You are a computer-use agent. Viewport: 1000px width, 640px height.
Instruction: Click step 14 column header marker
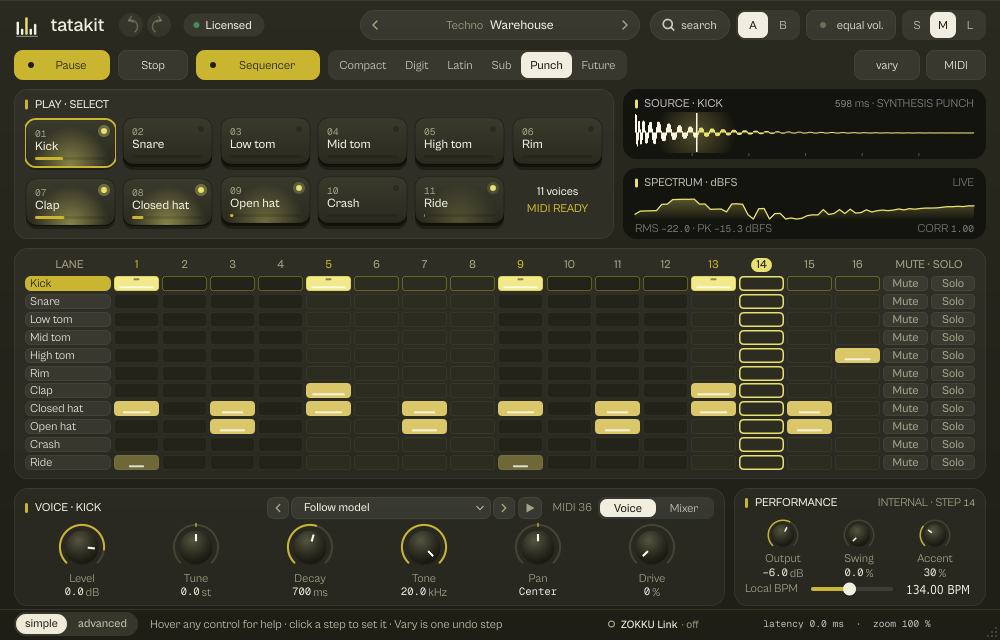(x=761, y=265)
